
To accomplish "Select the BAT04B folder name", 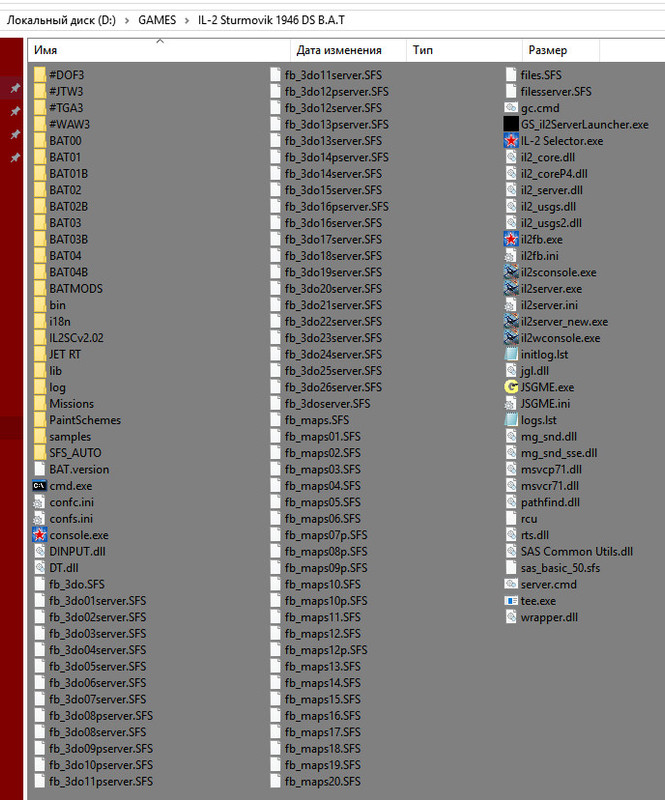I will click(68, 272).
